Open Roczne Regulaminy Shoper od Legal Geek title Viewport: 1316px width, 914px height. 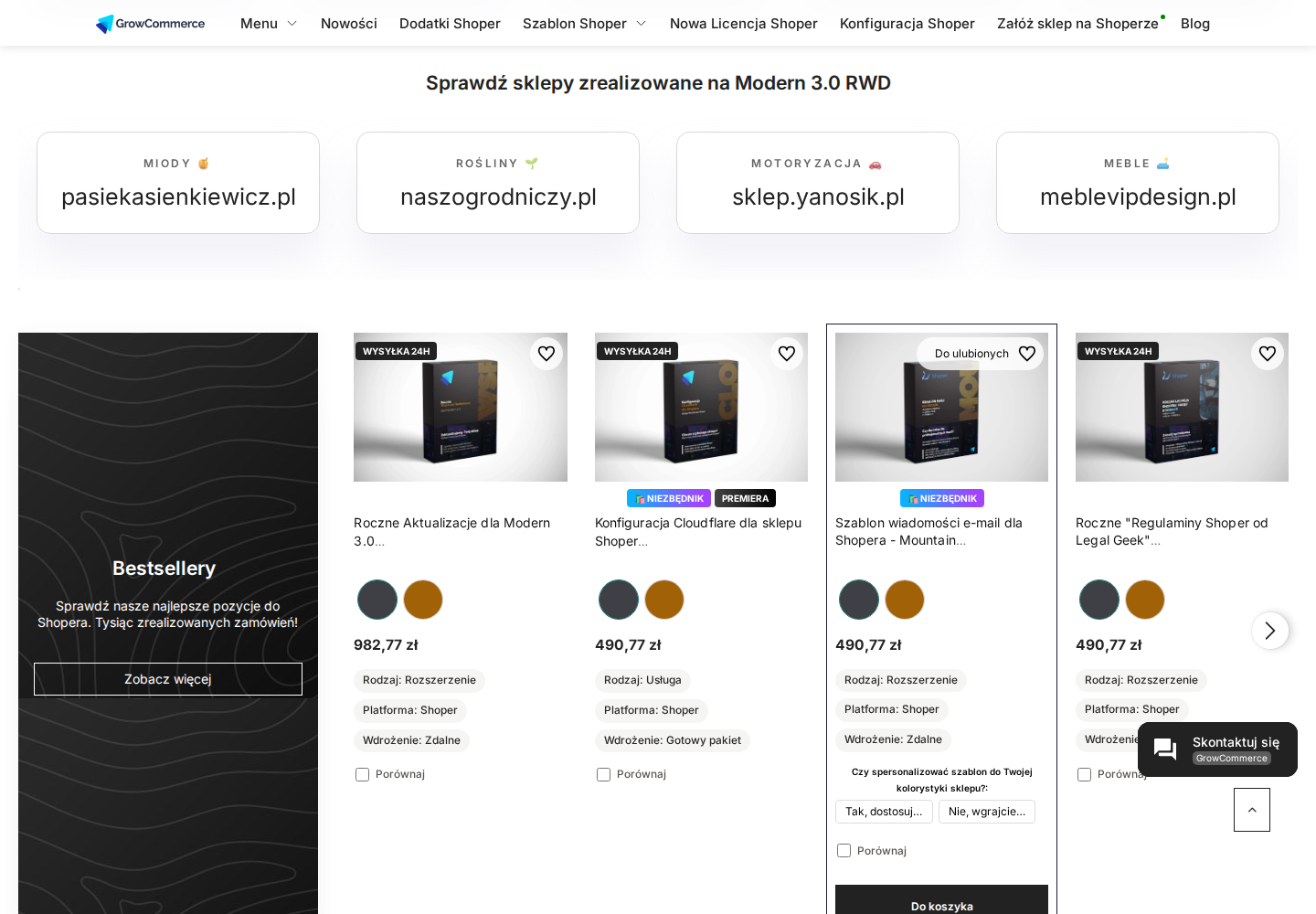pos(1172,532)
